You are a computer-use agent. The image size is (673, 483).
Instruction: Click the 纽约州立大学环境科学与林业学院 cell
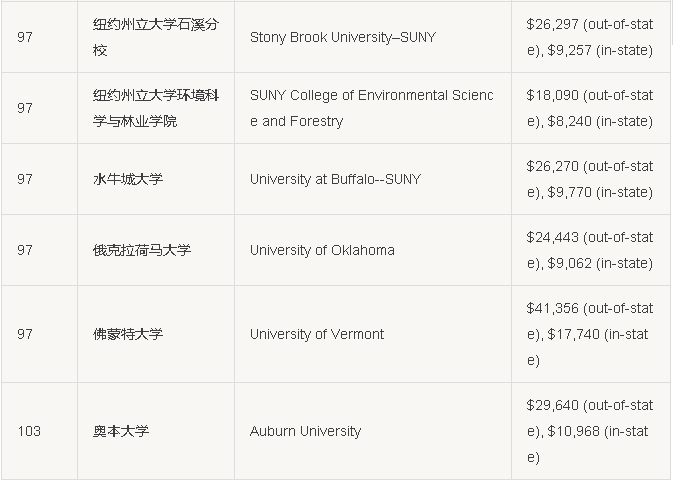click(156, 108)
